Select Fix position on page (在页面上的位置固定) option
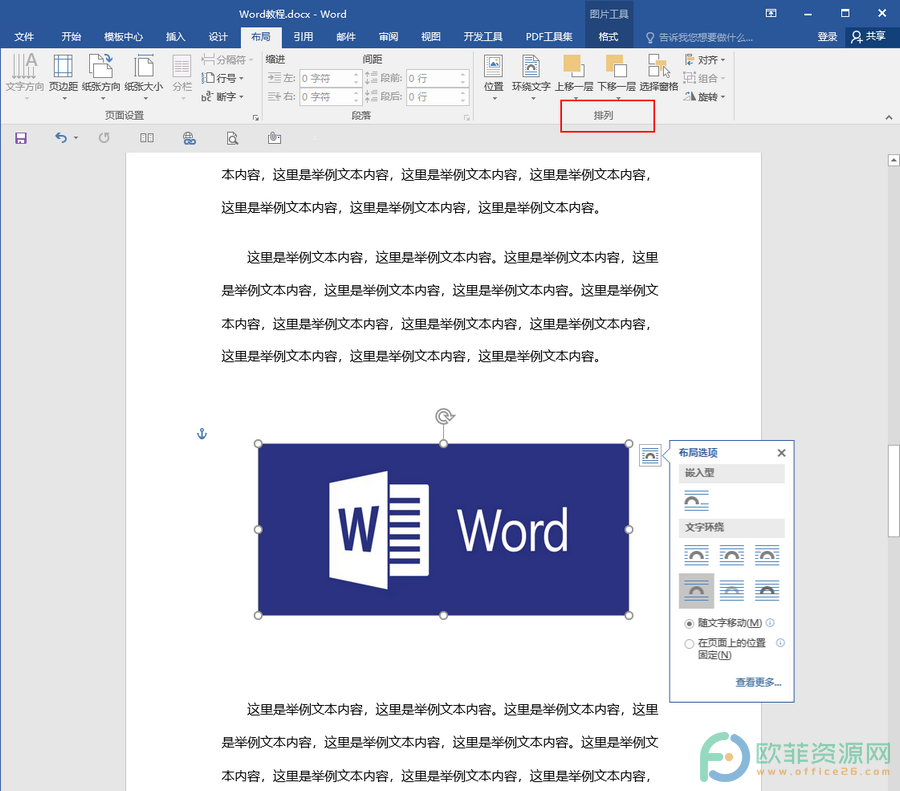This screenshot has height=791, width=900. pyautogui.click(x=726, y=649)
